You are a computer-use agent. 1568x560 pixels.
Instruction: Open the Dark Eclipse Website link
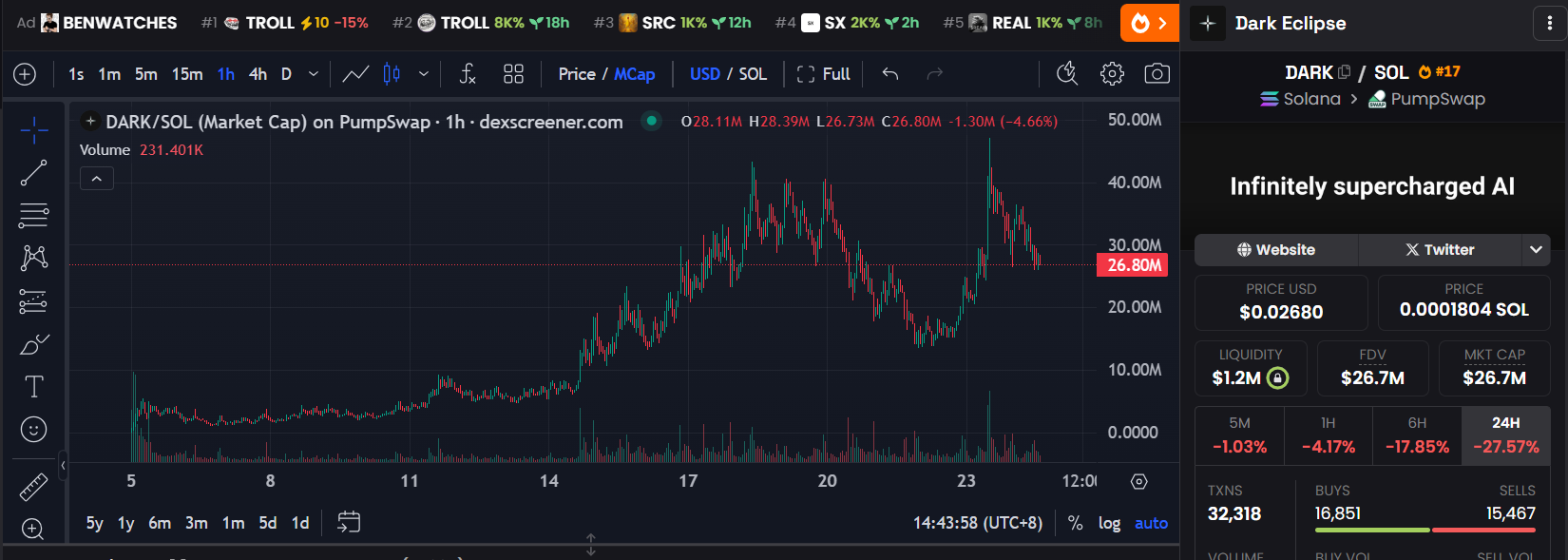(1276, 250)
